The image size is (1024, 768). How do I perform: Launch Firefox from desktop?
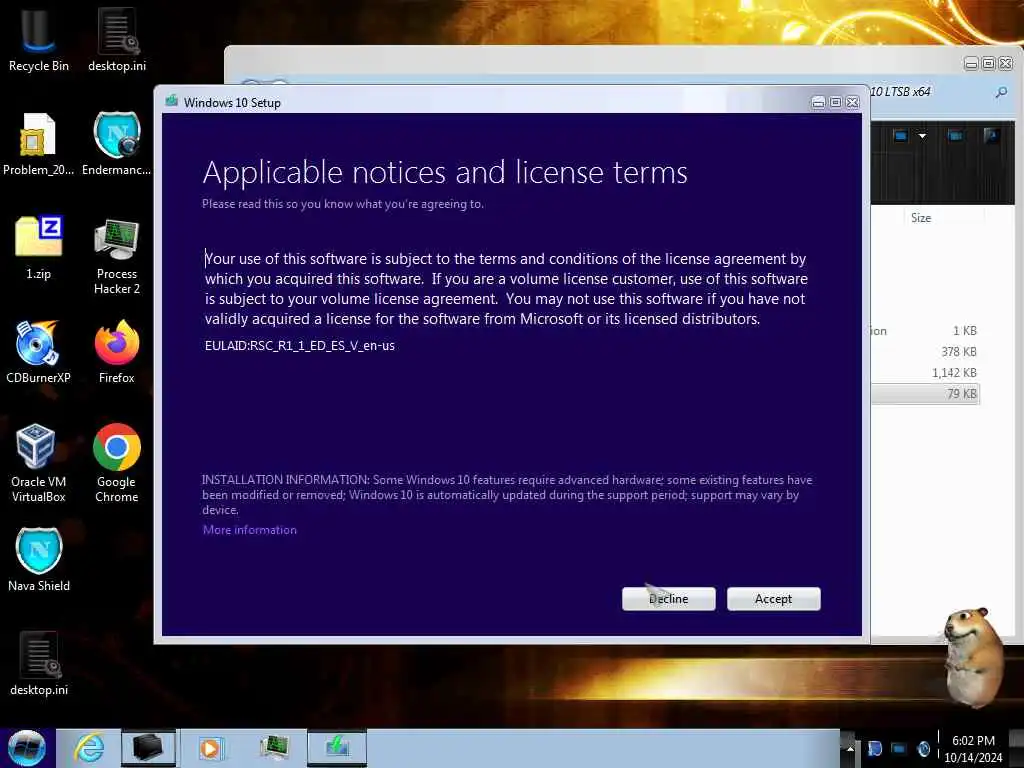point(117,351)
